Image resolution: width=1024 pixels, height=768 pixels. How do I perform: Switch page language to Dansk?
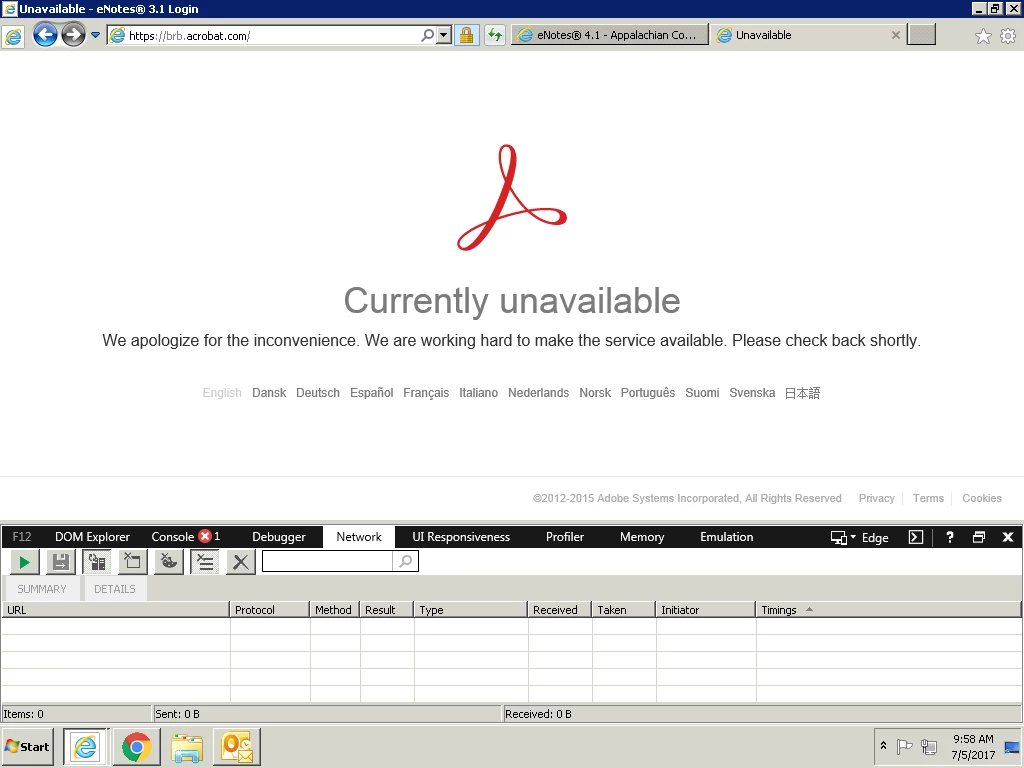(x=269, y=392)
